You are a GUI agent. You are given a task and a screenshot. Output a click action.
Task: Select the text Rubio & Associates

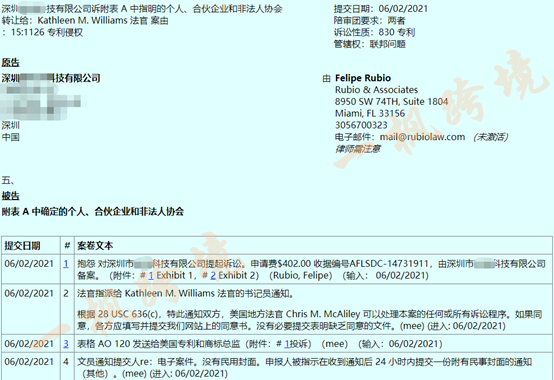(x=376, y=90)
